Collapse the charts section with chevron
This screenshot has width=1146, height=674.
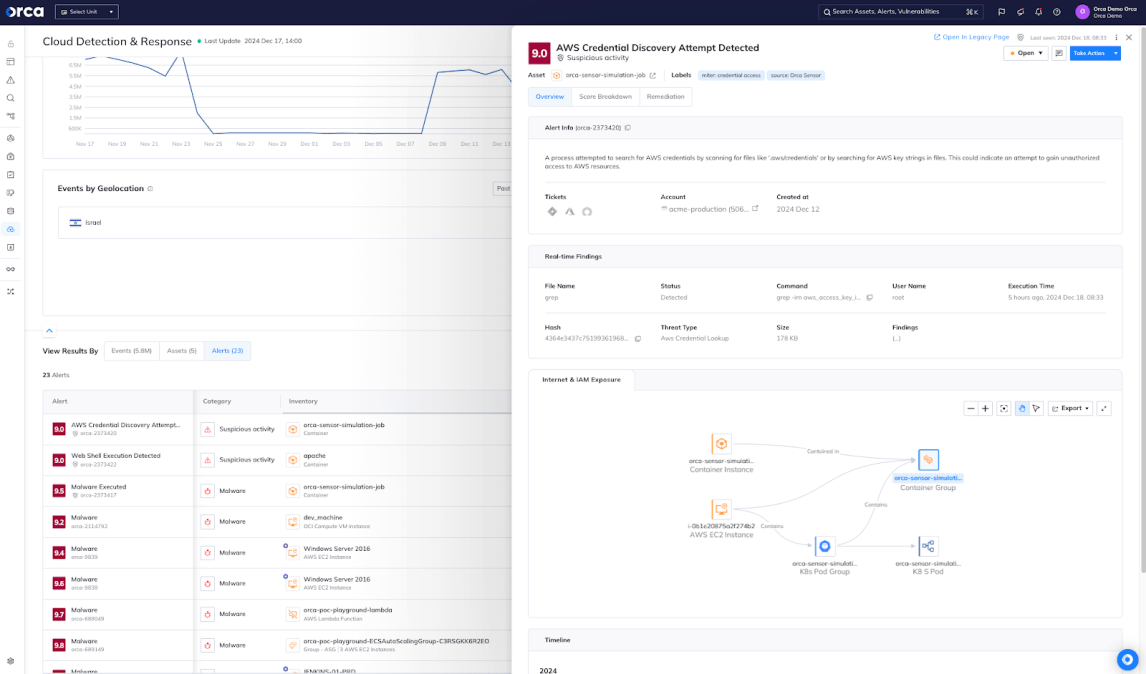49,330
